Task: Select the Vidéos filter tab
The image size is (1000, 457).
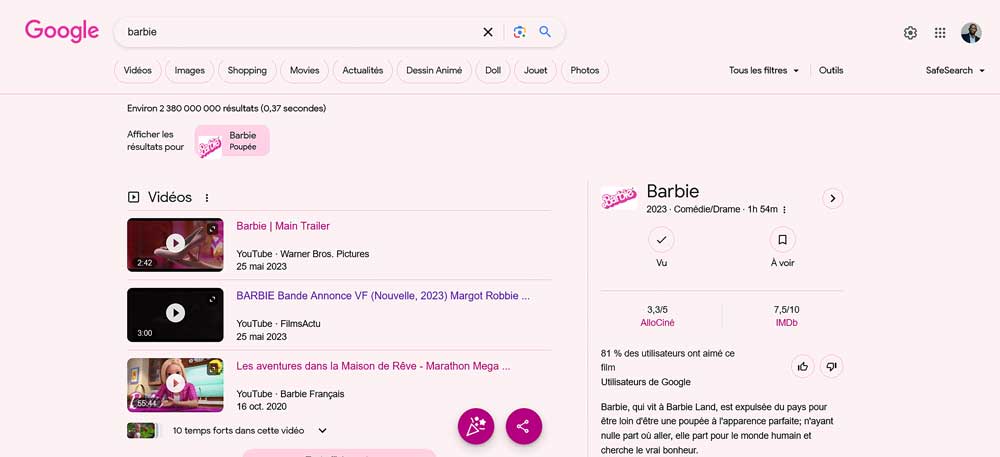Action: [x=138, y=71]
